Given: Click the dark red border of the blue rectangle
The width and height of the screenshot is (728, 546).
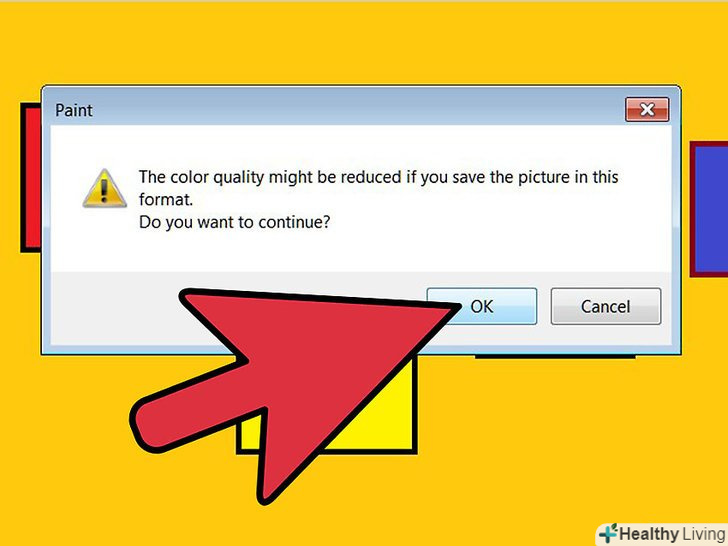Looking at the screenshot, I should click(692, 209).
